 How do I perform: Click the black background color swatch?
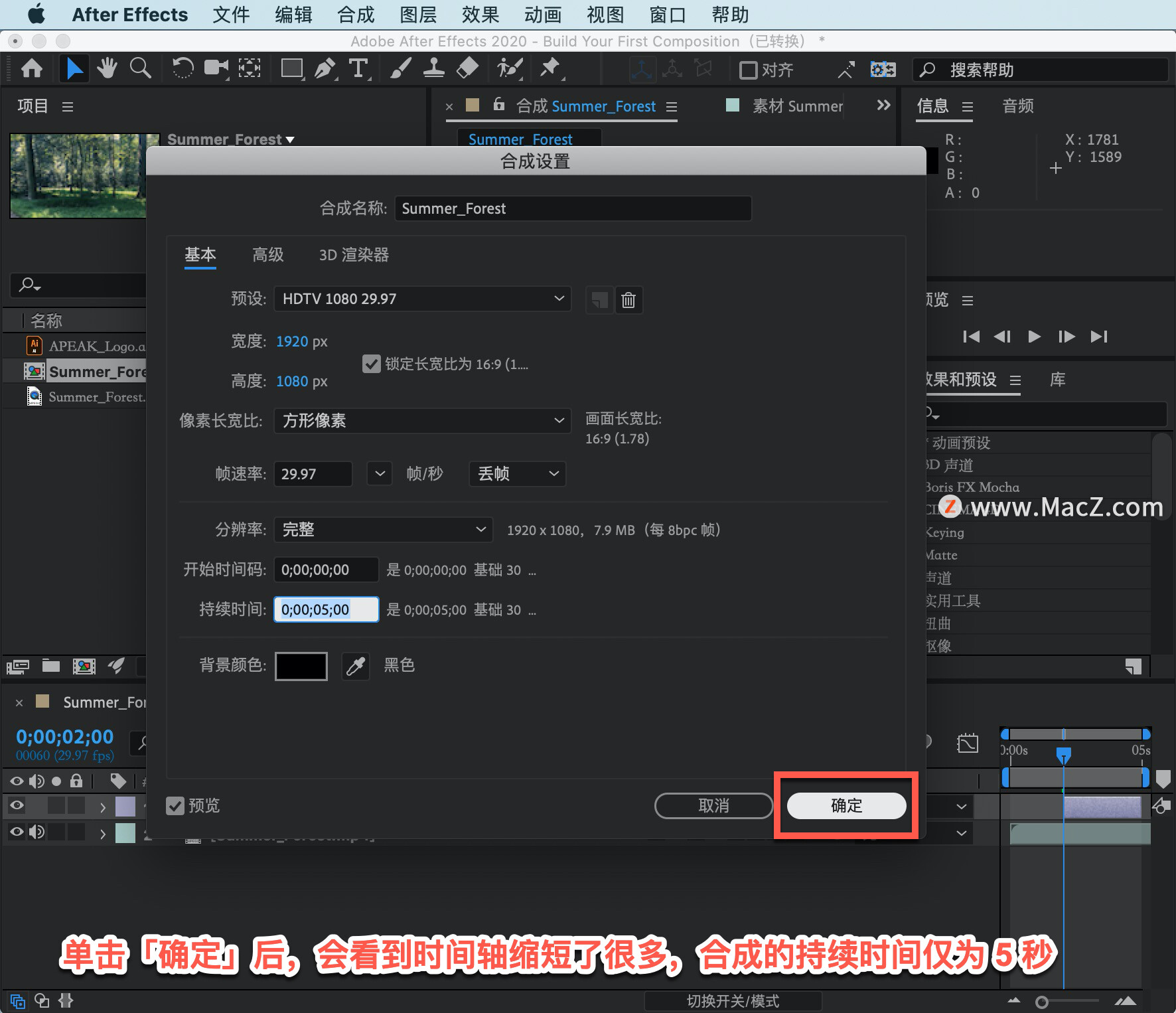pyautogui.click(x=301, y=666)
